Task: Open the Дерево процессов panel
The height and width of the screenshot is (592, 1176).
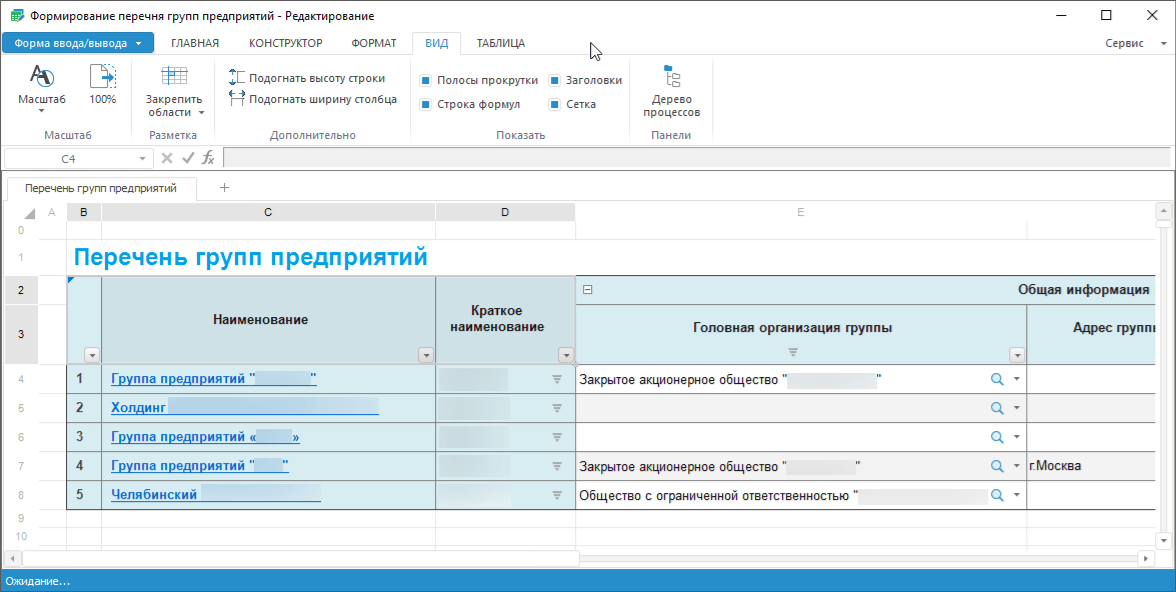Action: 672,92
